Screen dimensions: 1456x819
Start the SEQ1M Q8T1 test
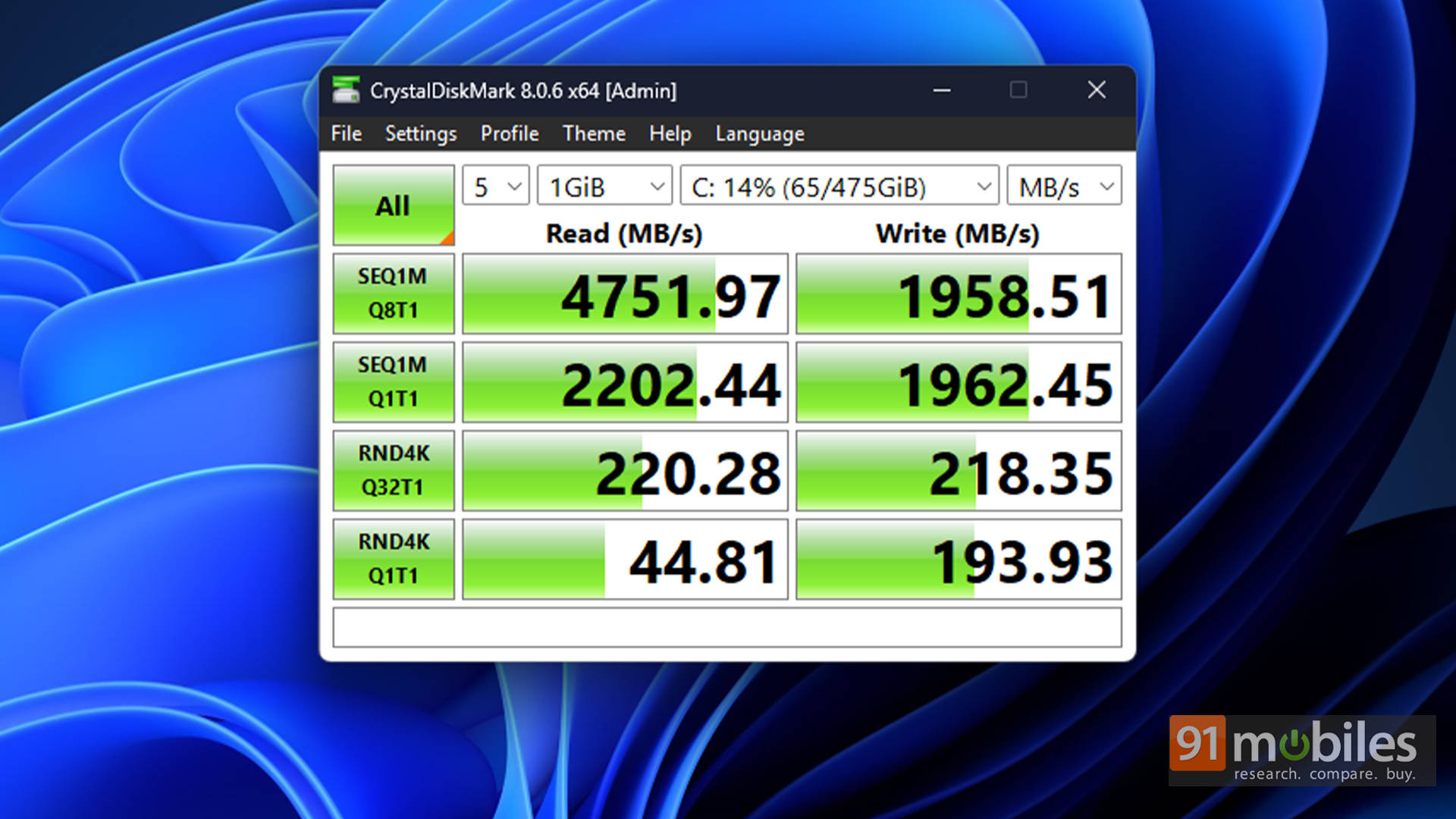tap(394, 293)
